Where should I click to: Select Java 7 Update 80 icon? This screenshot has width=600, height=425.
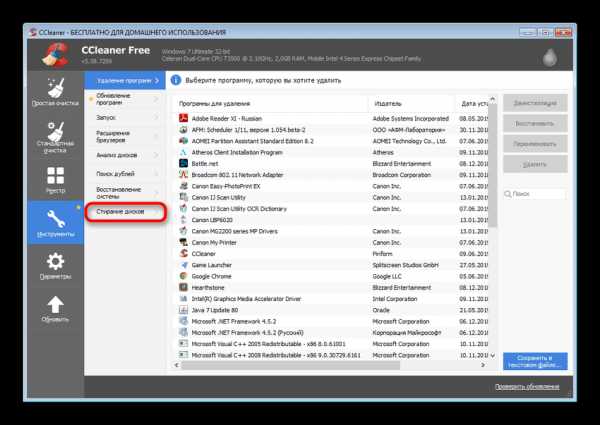[x=184, y=310]
